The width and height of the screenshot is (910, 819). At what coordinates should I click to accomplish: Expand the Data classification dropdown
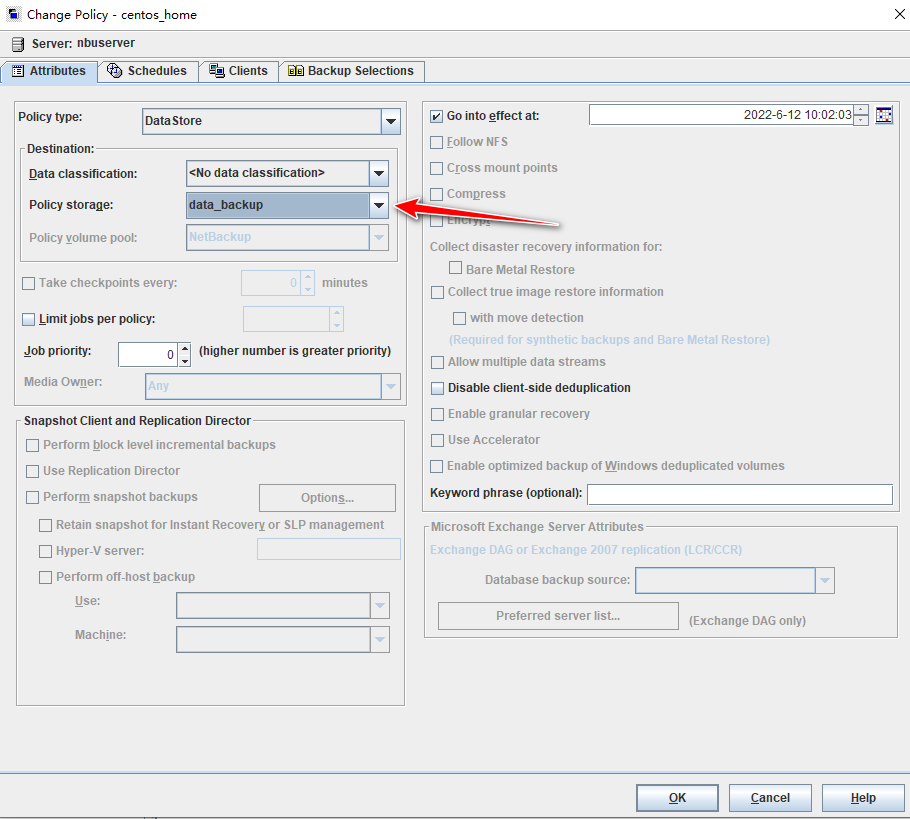(378, 173)
